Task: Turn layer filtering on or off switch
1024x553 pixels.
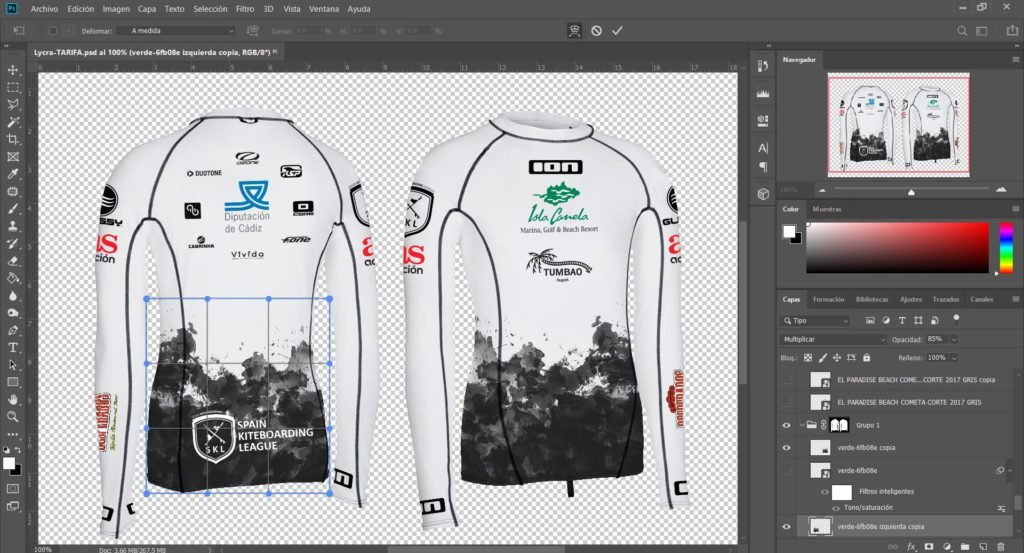Action: coord(956,319)
